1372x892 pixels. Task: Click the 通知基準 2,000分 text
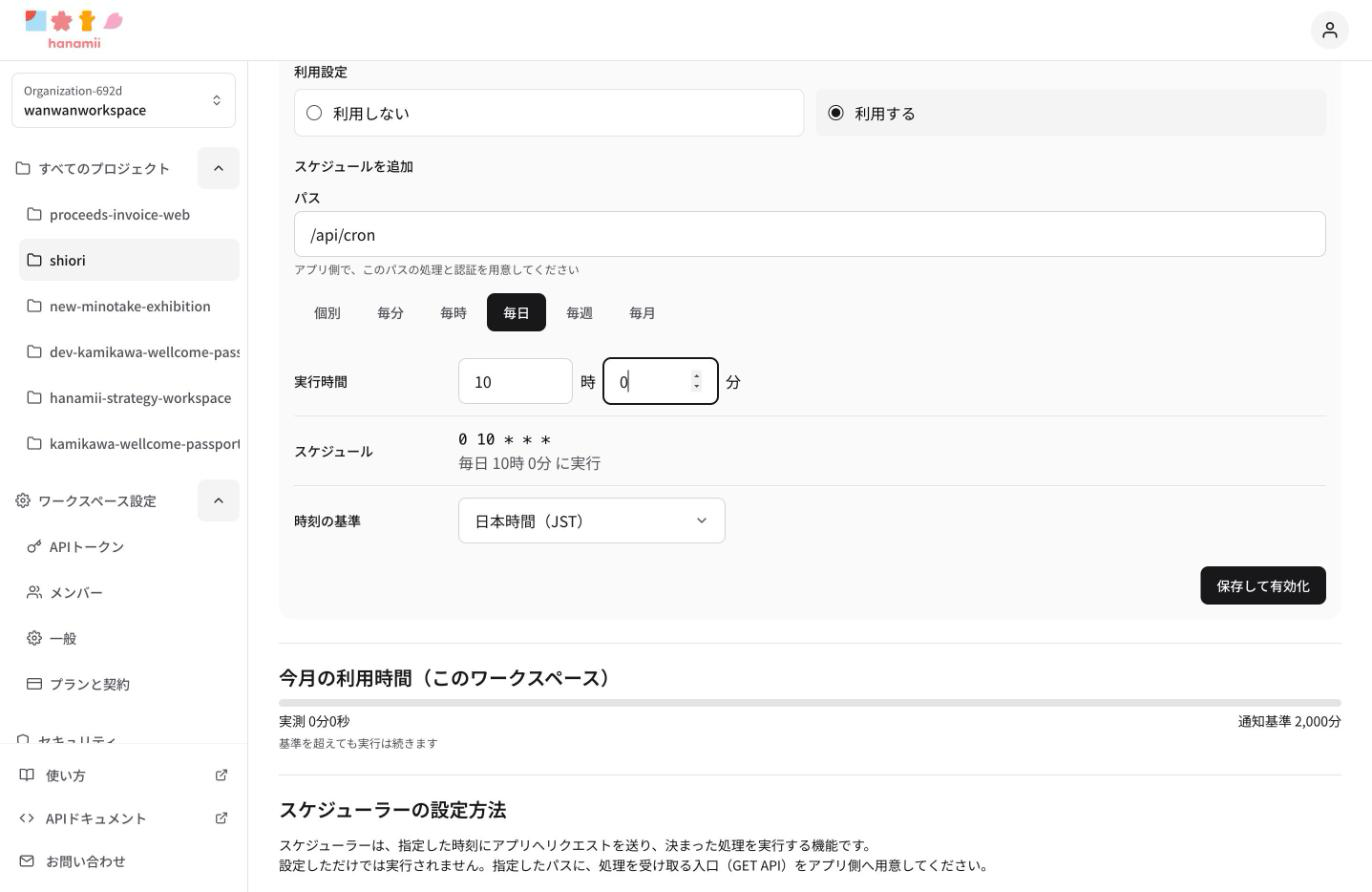[1289, 721]
